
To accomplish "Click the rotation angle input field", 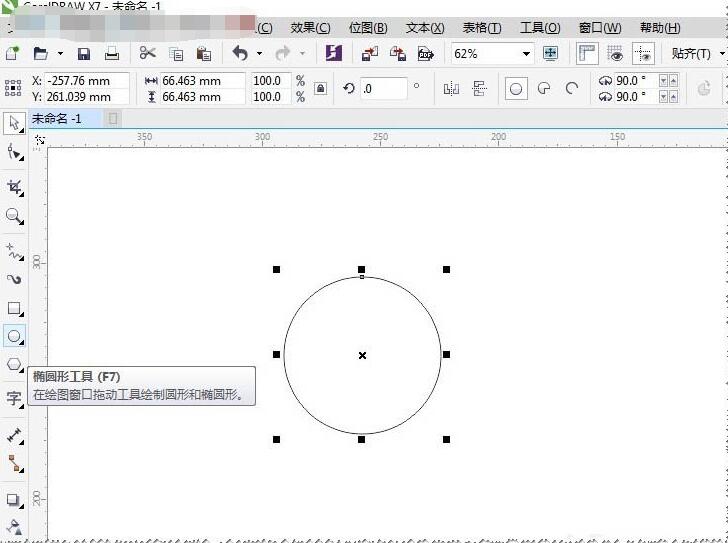I will click(x=384, y=89).
